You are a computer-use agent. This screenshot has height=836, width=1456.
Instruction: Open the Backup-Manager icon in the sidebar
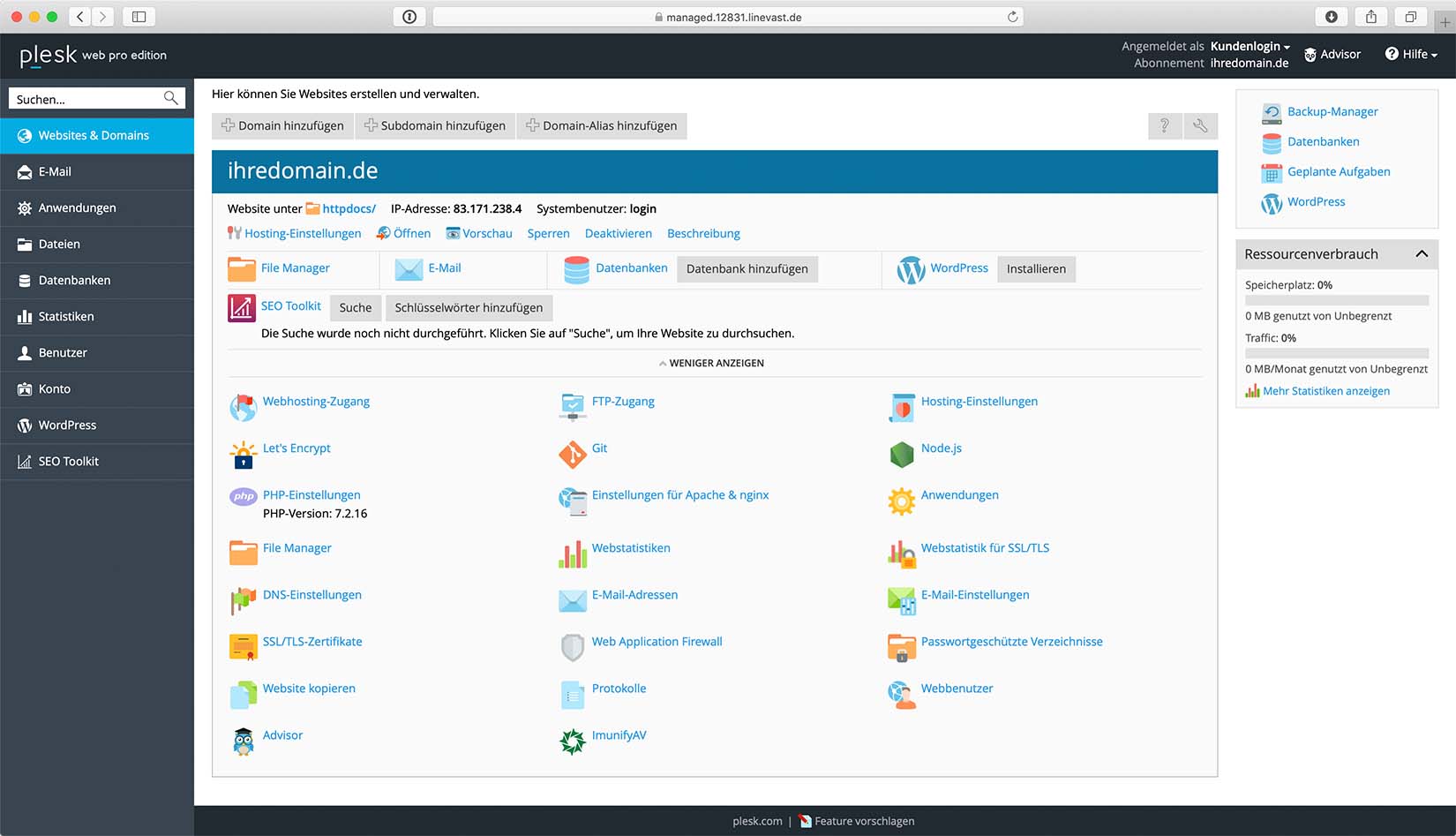click(x=1272, y=112)
